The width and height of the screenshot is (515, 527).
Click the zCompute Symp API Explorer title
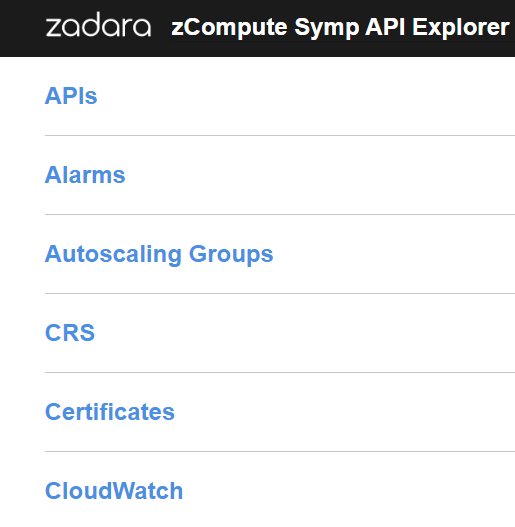click(340, 27)
